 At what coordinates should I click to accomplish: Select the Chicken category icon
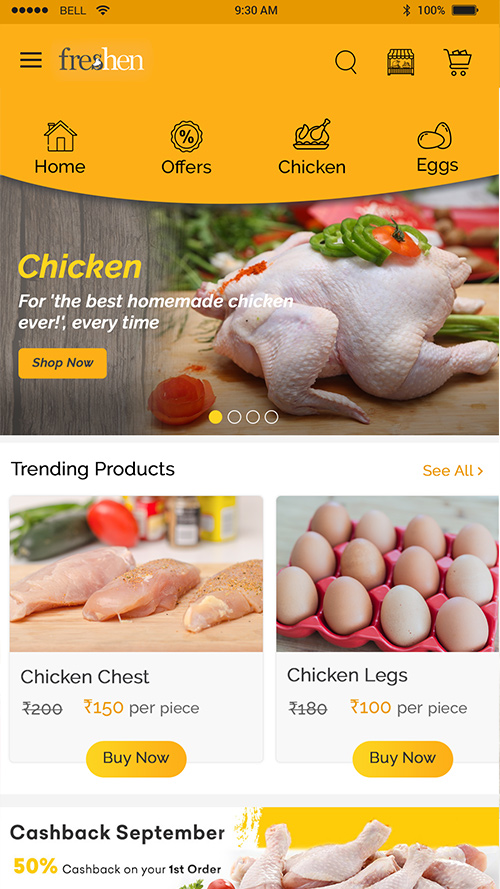pos(312,134)
